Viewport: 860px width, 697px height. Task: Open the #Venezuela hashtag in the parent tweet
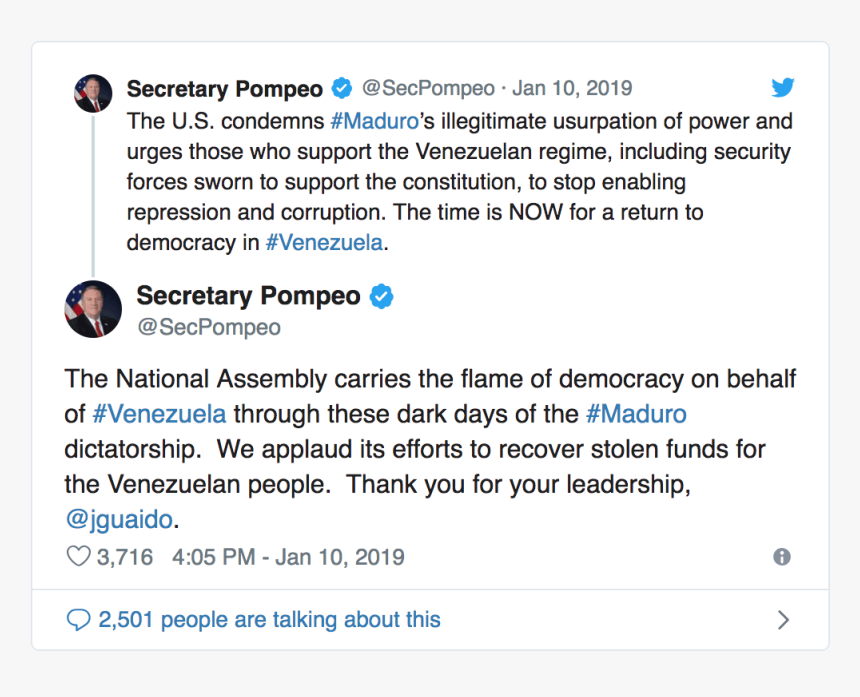324,242
